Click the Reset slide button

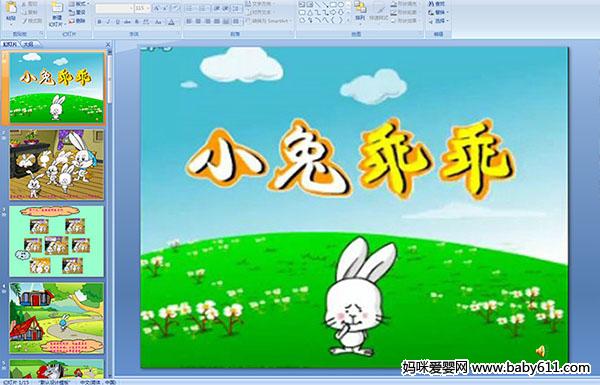click(x=78, y=12)
